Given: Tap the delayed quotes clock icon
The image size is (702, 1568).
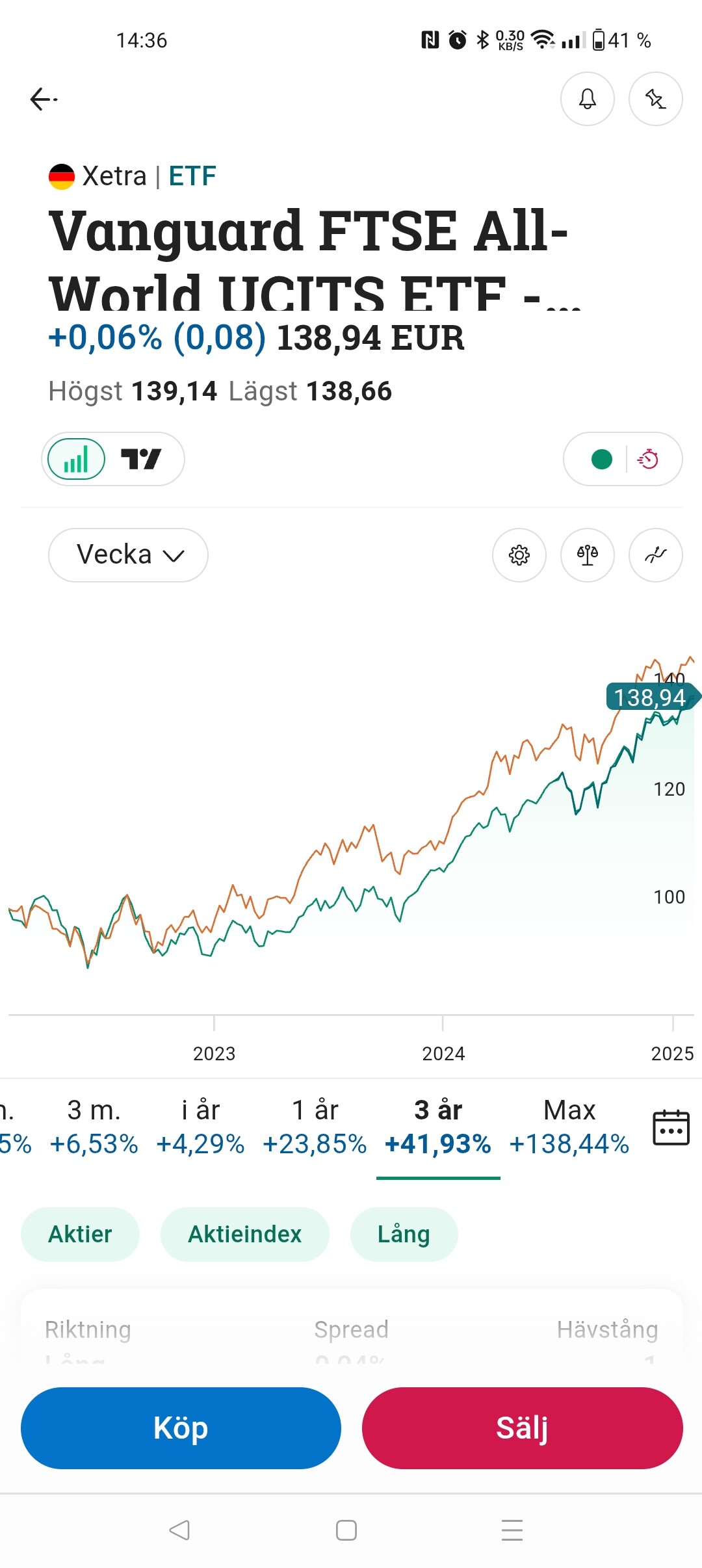Looking at the screenshot, I should tap(648, 459).
